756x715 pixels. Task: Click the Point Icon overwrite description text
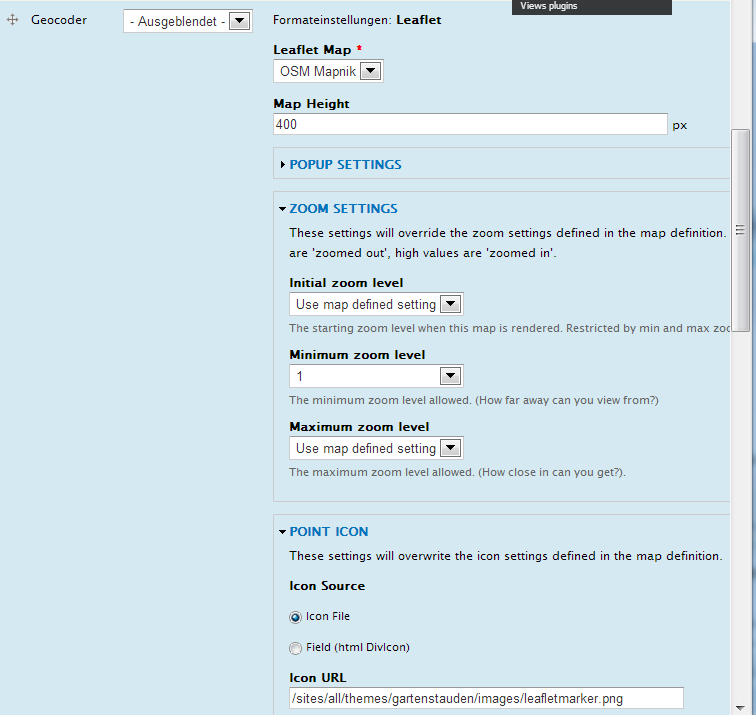(x=506, y=556)
